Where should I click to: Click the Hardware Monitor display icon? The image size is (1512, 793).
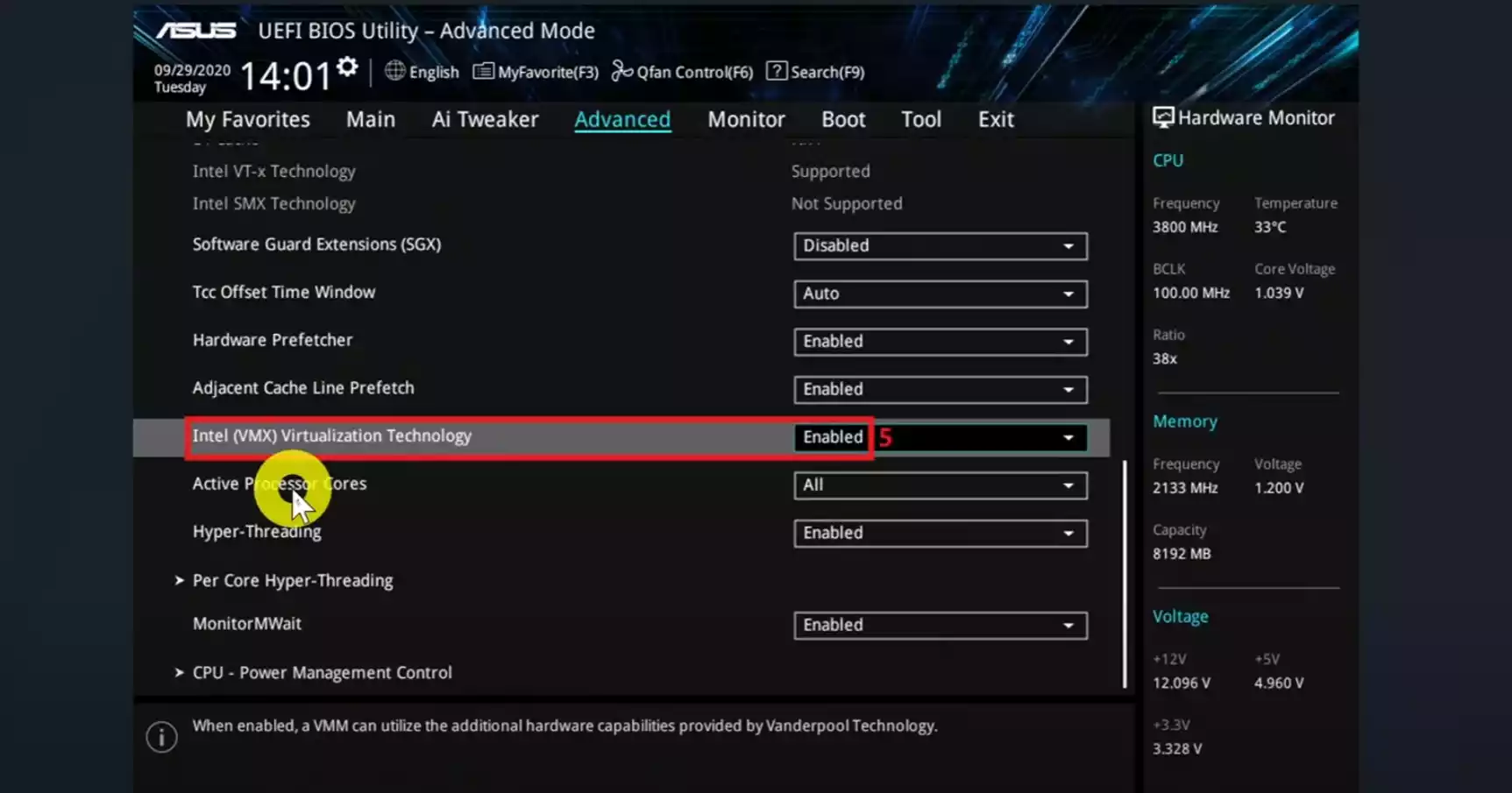coord(1162,117)
